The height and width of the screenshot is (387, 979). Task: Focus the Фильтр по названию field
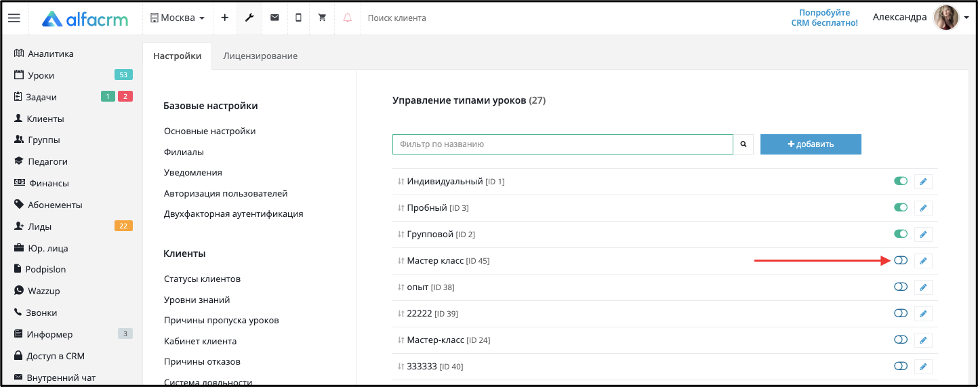563,144
